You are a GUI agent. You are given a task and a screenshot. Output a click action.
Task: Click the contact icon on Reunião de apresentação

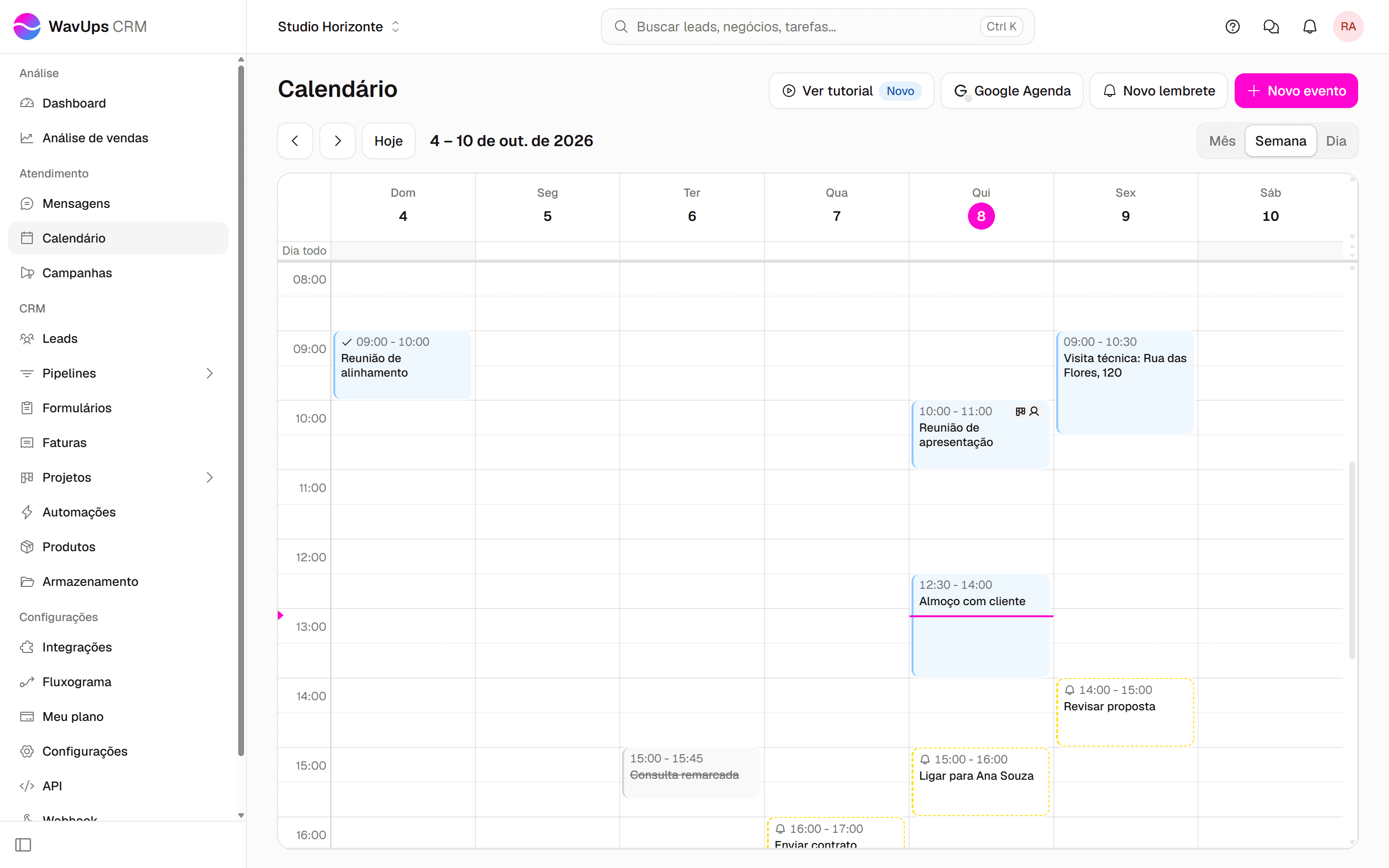click(x=1035, y=412)
